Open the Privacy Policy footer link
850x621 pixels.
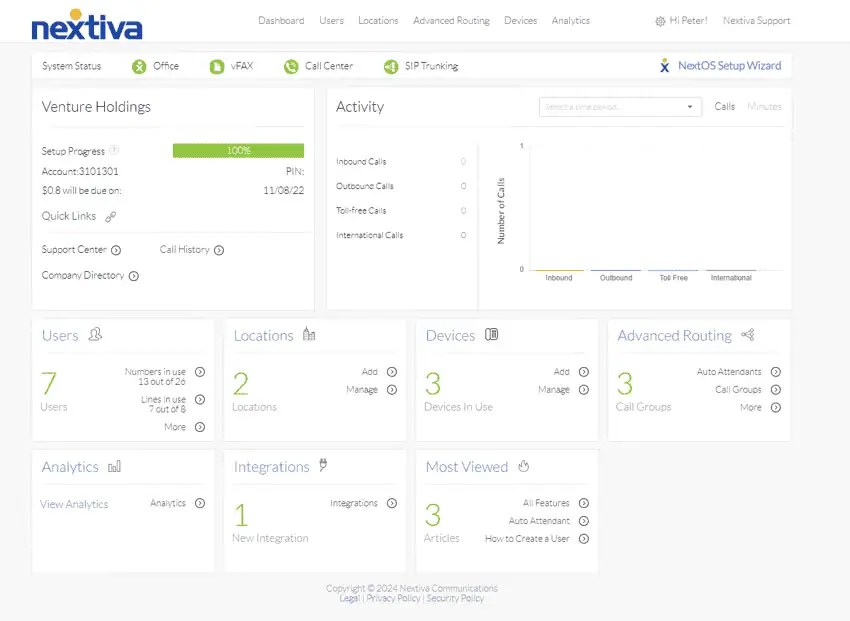click(x=394, y=598)
